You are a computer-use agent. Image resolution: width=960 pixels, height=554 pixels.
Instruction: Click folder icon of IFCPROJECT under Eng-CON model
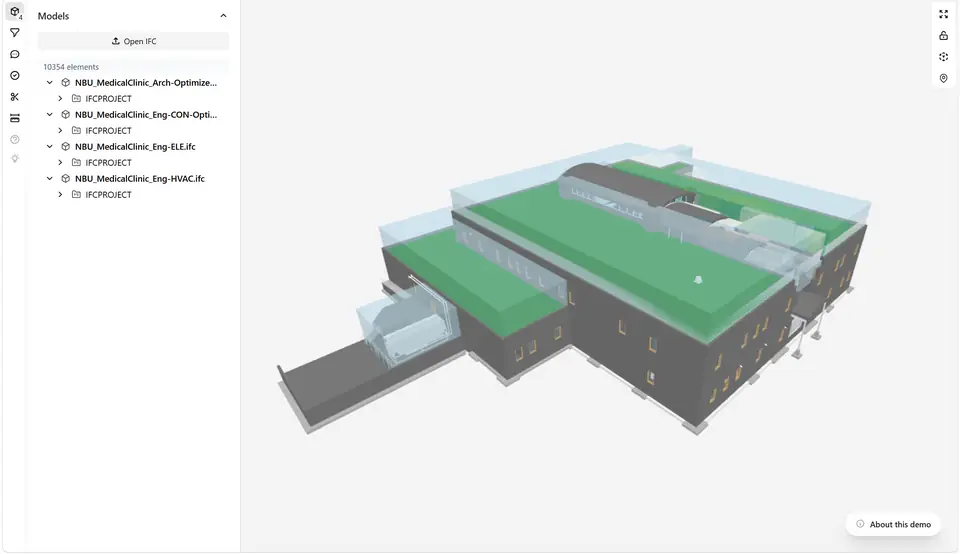click(x=77, y=130)
